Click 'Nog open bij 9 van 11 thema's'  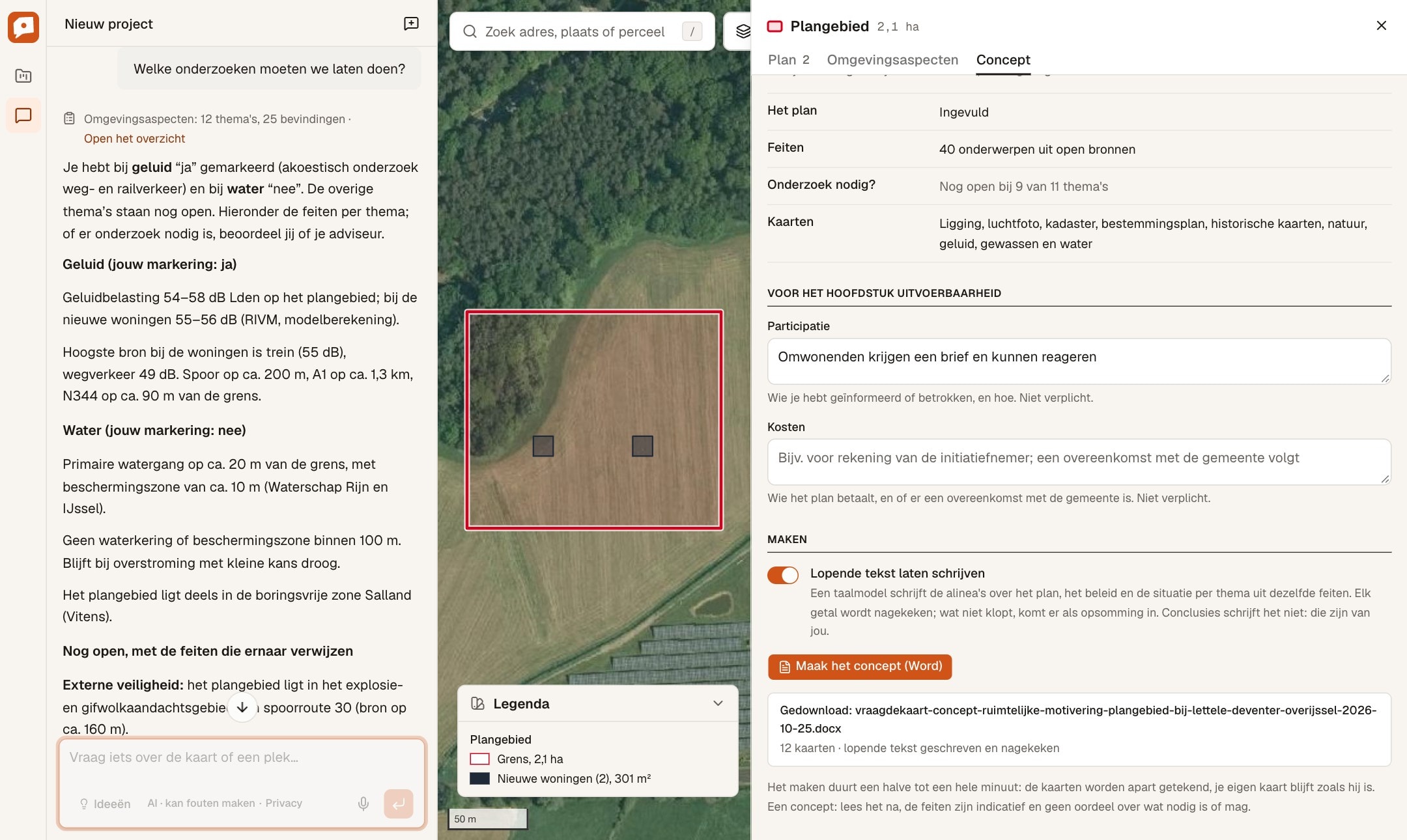[x=1023, y=187]
